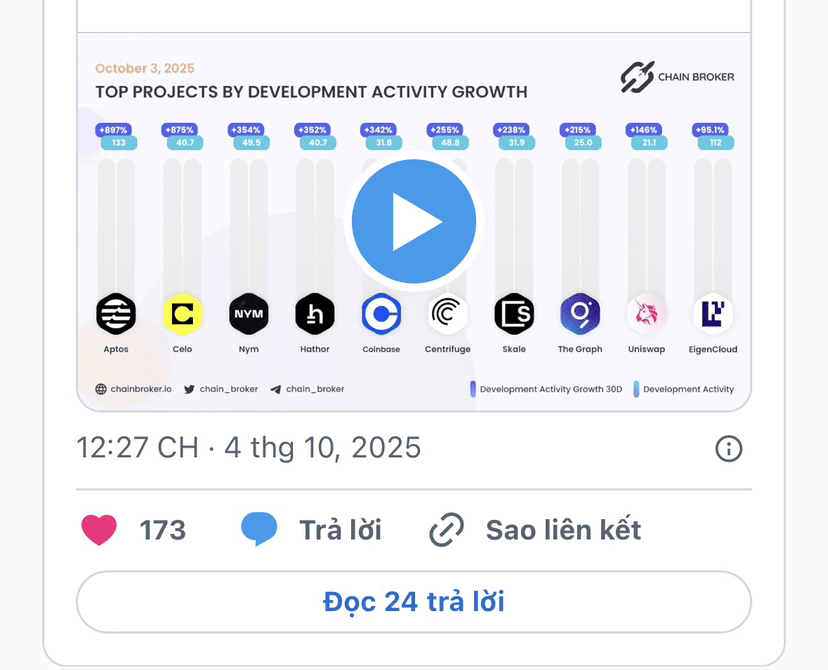Click the EigenCloud logo icon
828x670 pixels.
coord(713,314)
